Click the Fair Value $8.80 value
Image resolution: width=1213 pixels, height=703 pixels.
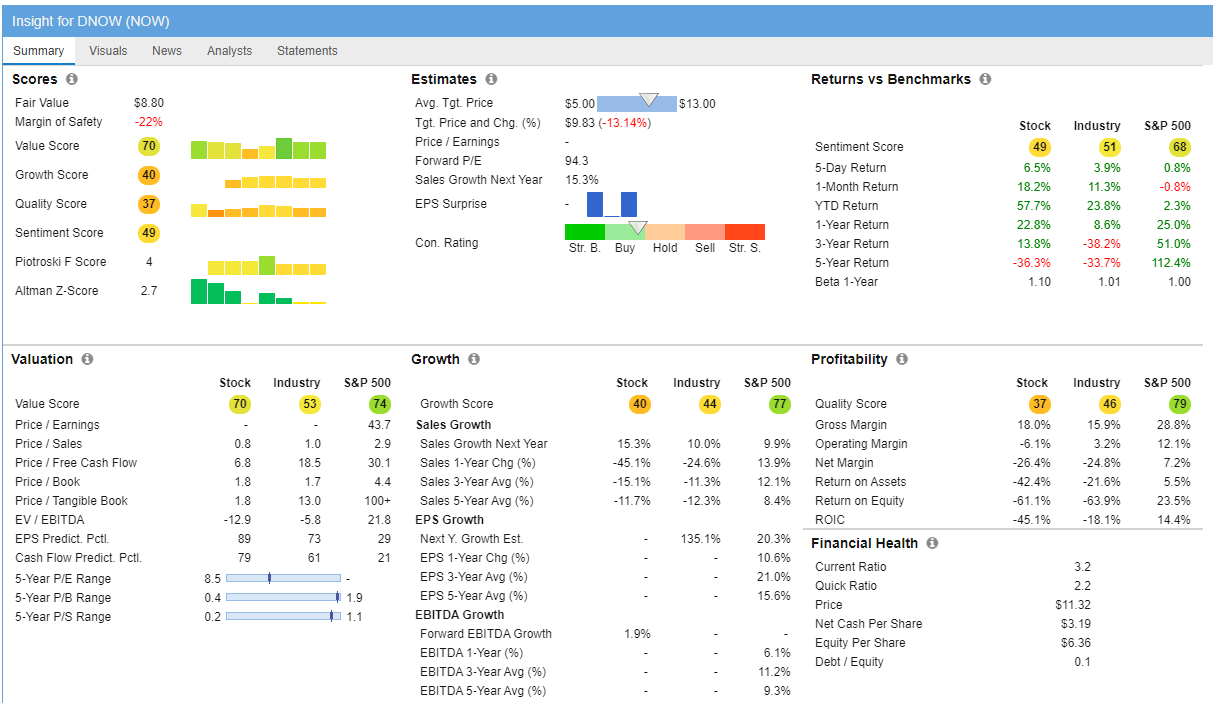tap(149, 103)
